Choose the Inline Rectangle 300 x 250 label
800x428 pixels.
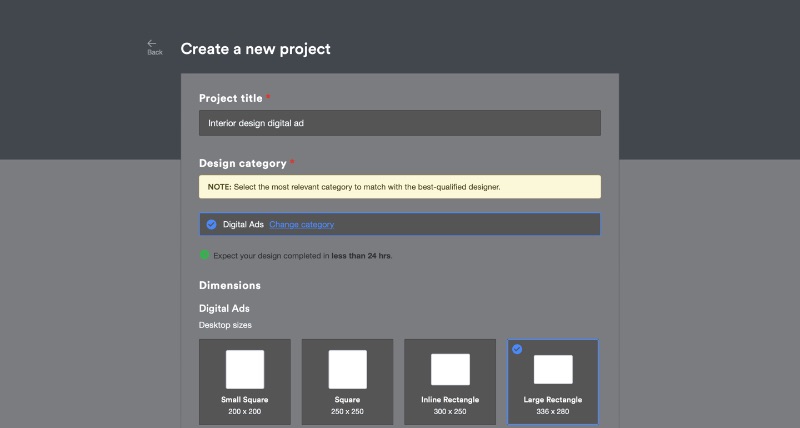(x=450, y=405)
